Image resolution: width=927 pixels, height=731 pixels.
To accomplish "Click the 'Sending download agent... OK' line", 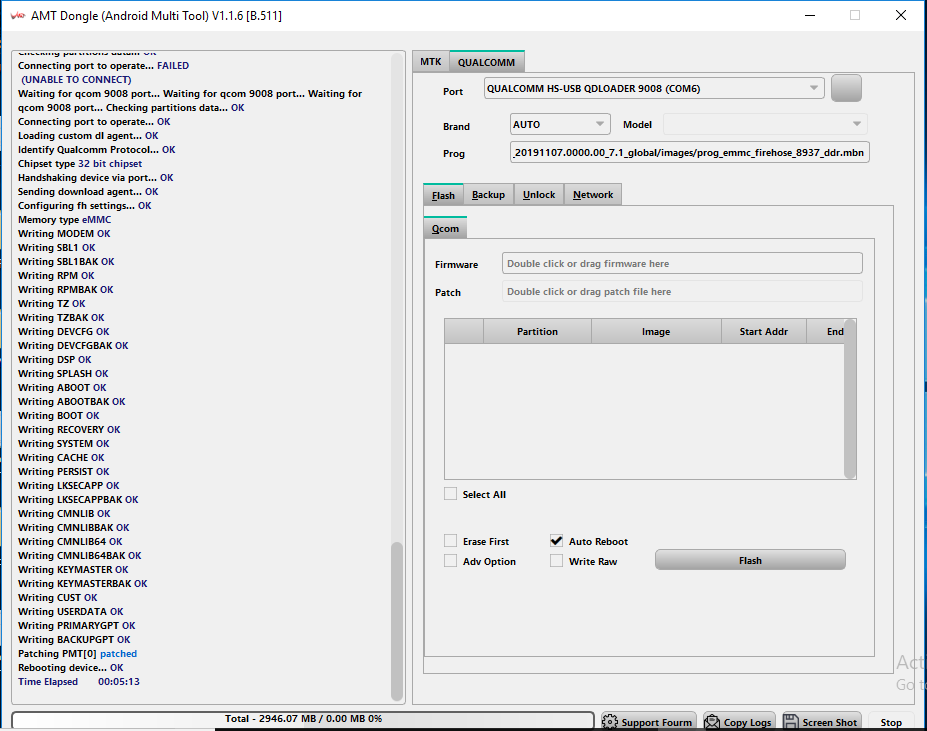I will point(88,192).
